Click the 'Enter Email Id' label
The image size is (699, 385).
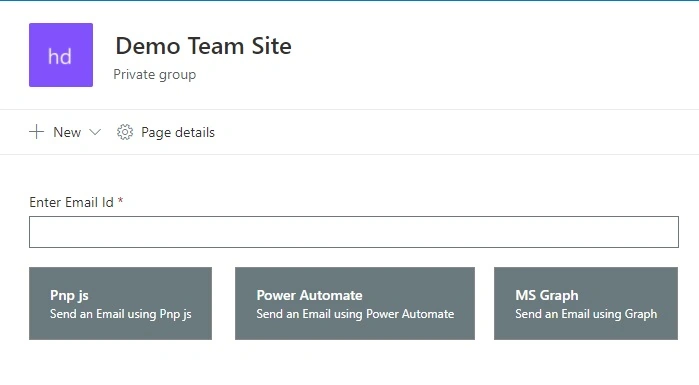coord(71,202)
